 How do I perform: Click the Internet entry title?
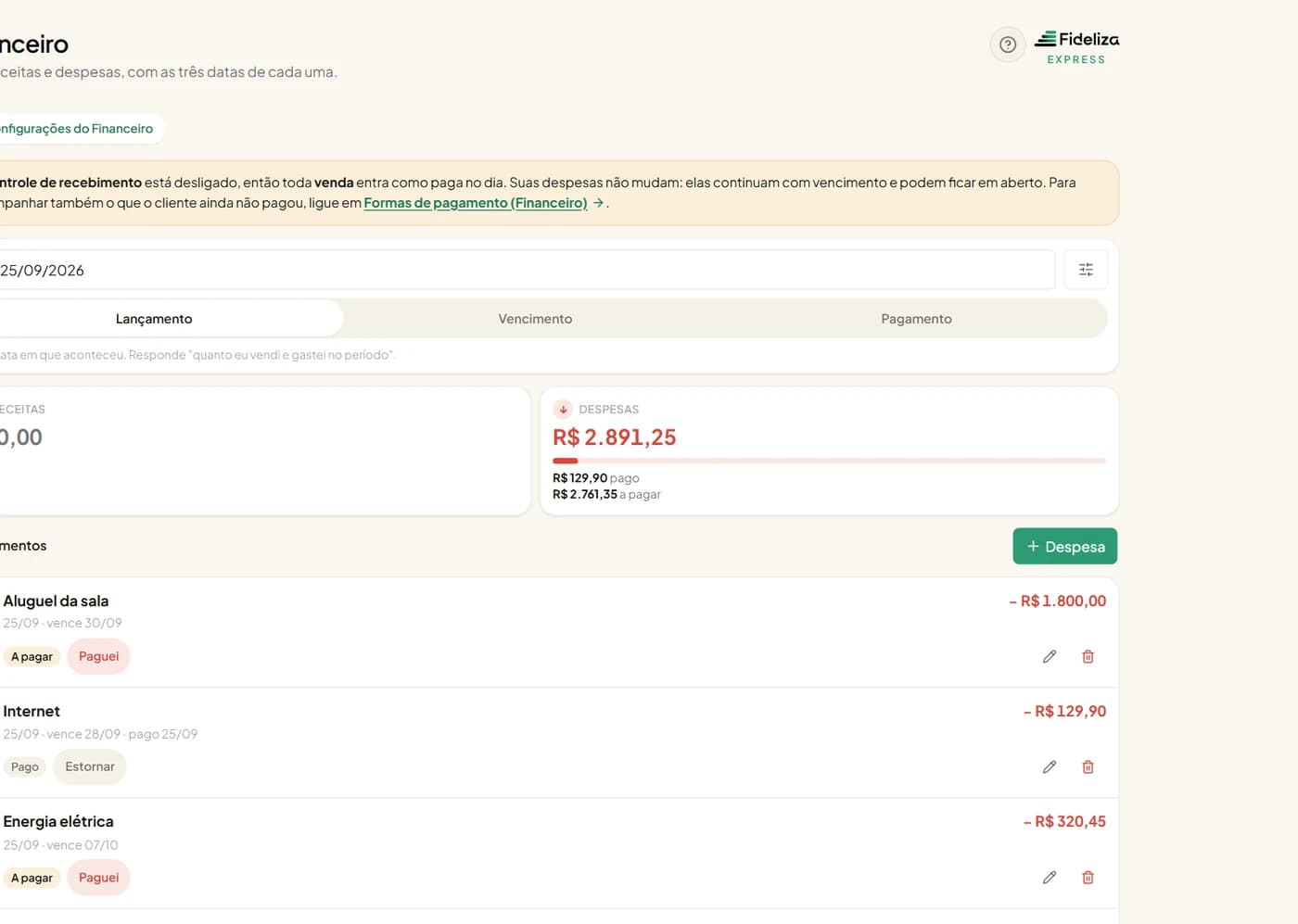[x=32, y=712]
